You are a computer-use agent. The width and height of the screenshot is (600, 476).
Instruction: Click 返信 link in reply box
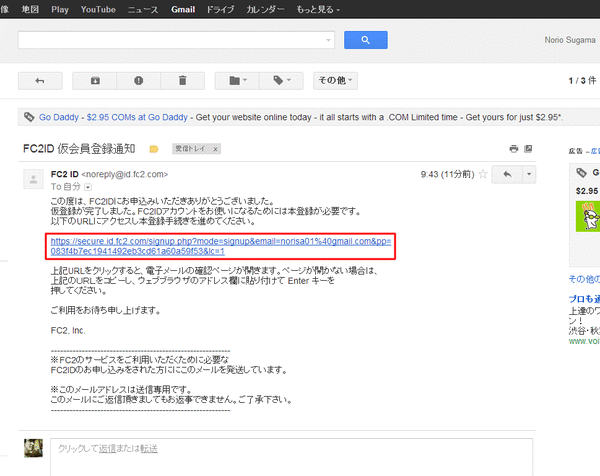tap(107, 448)
